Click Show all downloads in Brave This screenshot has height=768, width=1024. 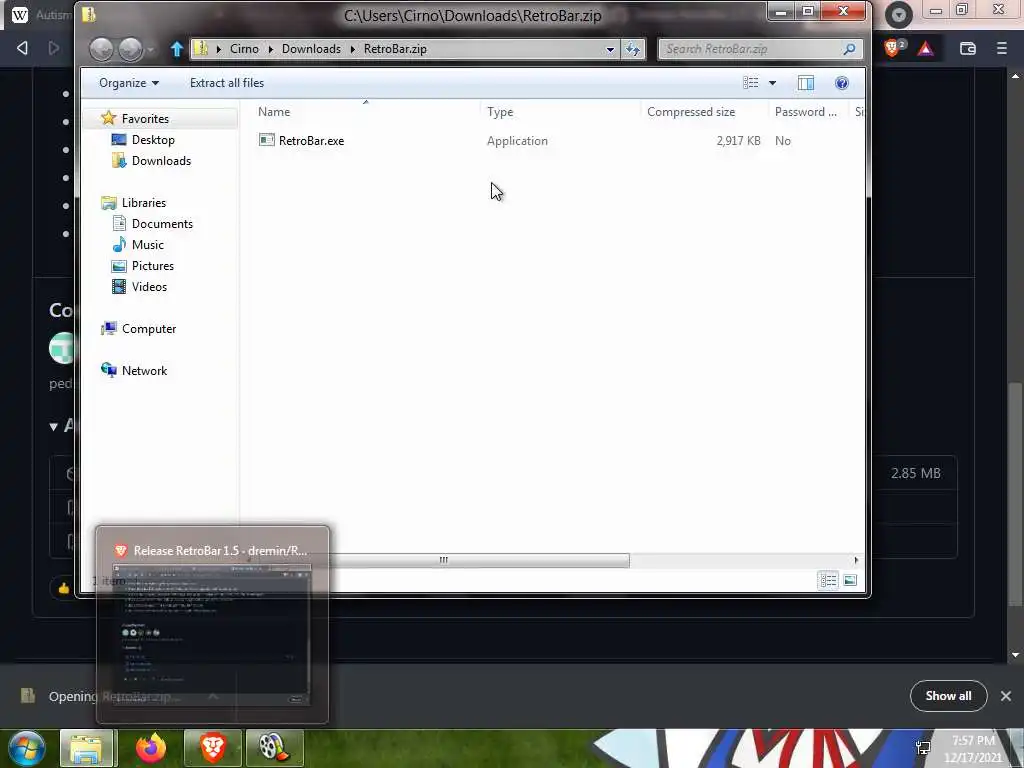[948, 696]
